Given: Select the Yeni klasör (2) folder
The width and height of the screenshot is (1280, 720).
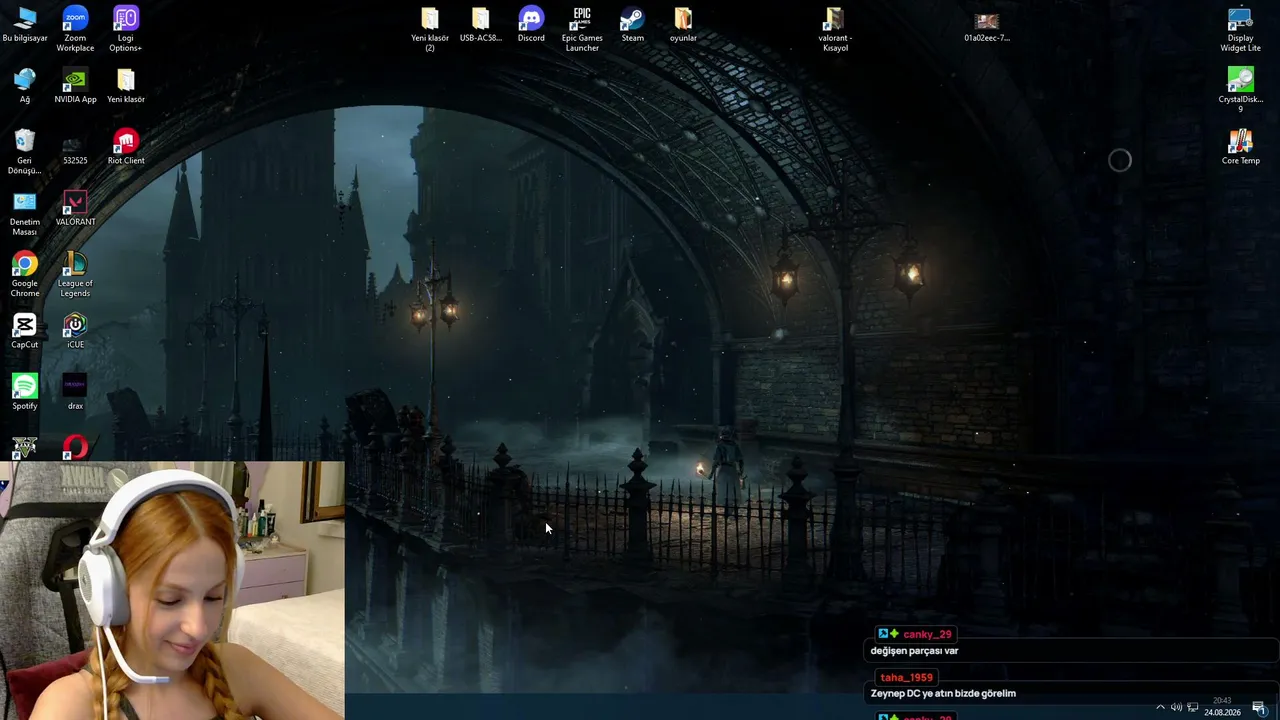Looking at the screenshot, I should (x=430, y=29).
